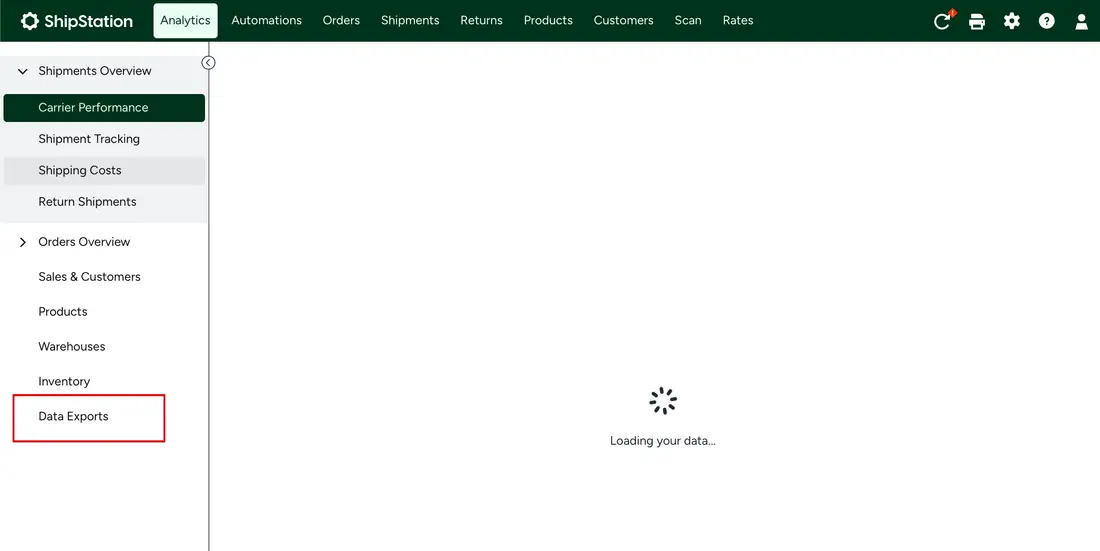Open the Orders tab
This screenshot has height=551, width=1100.
341,20
